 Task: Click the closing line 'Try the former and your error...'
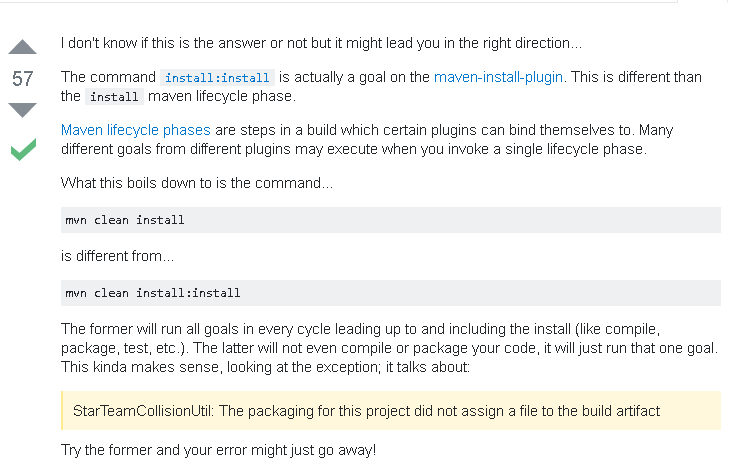(x=218, y=450)
